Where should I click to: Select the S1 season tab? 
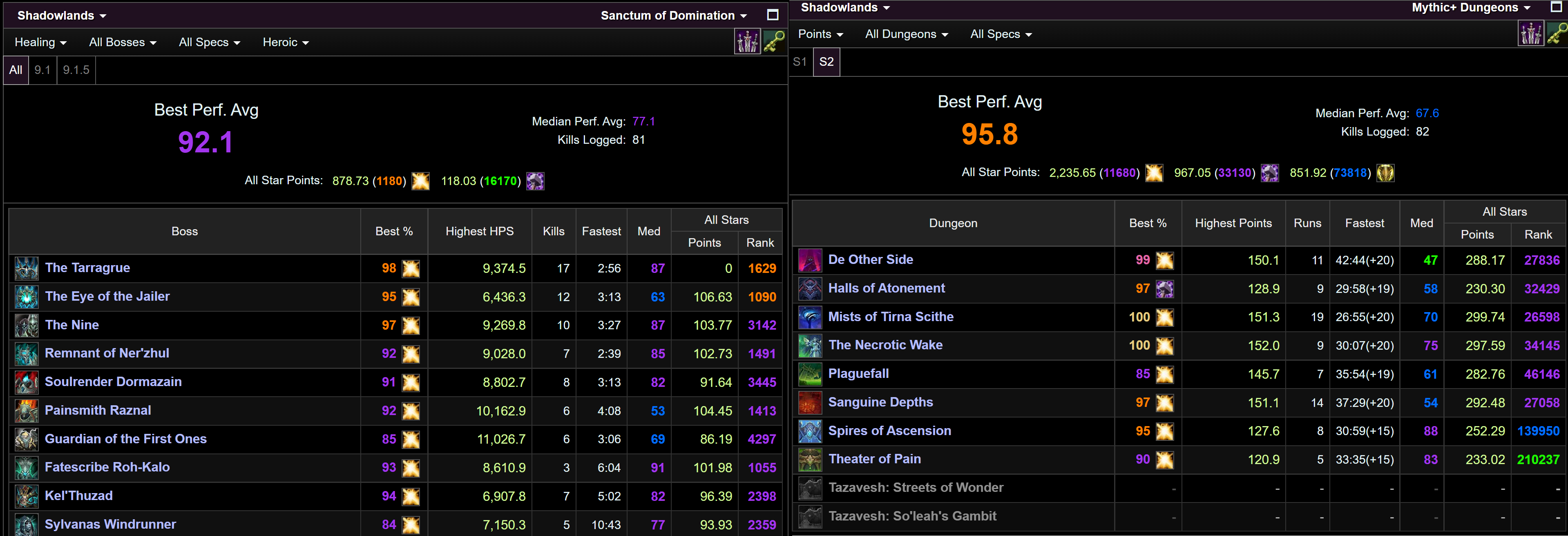point(800,61)
